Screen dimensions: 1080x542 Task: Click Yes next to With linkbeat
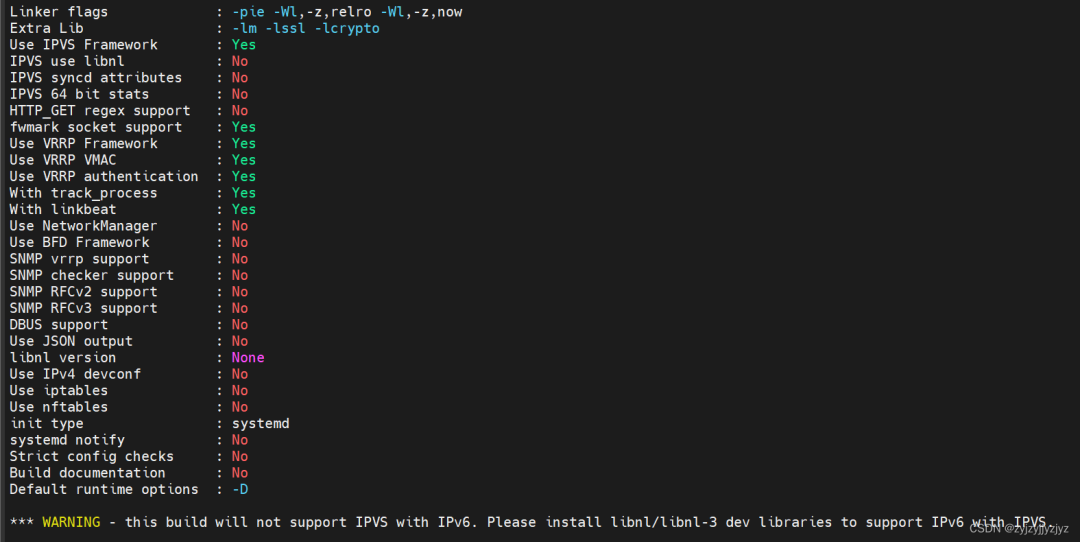(x=244, y=209)
